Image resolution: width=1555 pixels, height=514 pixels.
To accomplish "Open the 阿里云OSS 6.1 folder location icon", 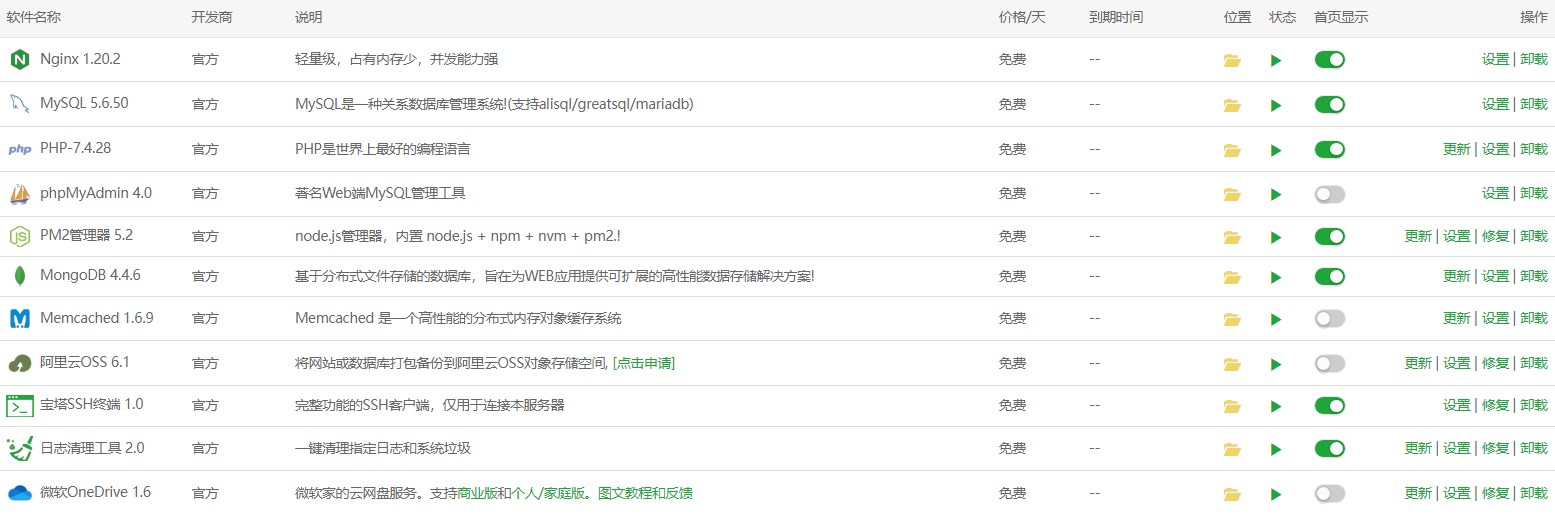I will point(1231,364).
